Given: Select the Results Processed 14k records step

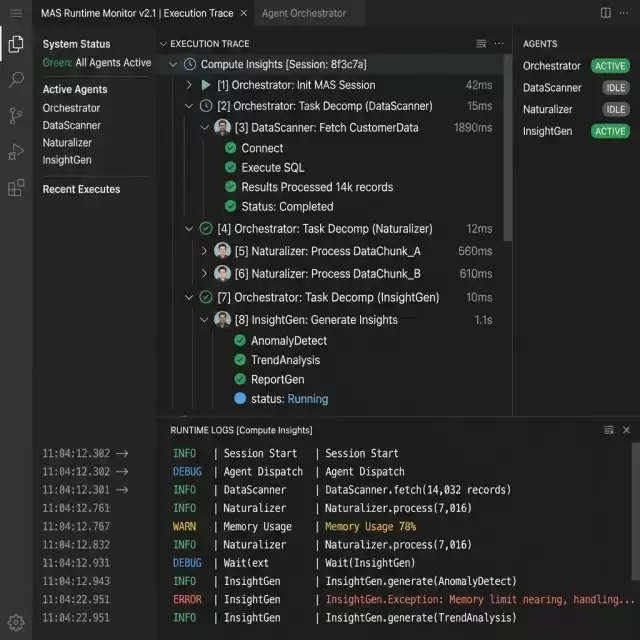Looking at the screenshot, I should 317,187.
